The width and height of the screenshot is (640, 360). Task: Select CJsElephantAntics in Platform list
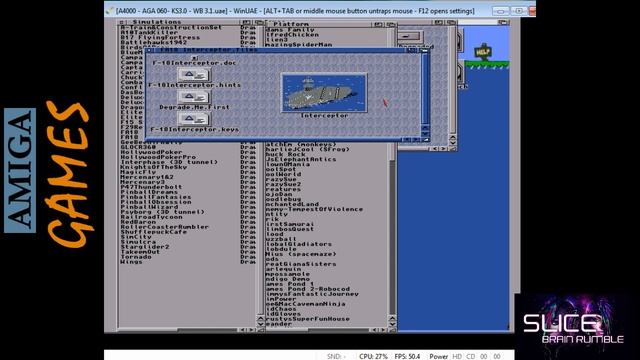click(301, 159)
